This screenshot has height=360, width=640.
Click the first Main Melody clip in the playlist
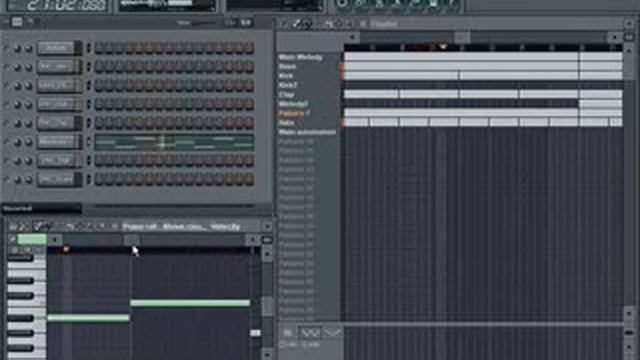coord(461,57)
